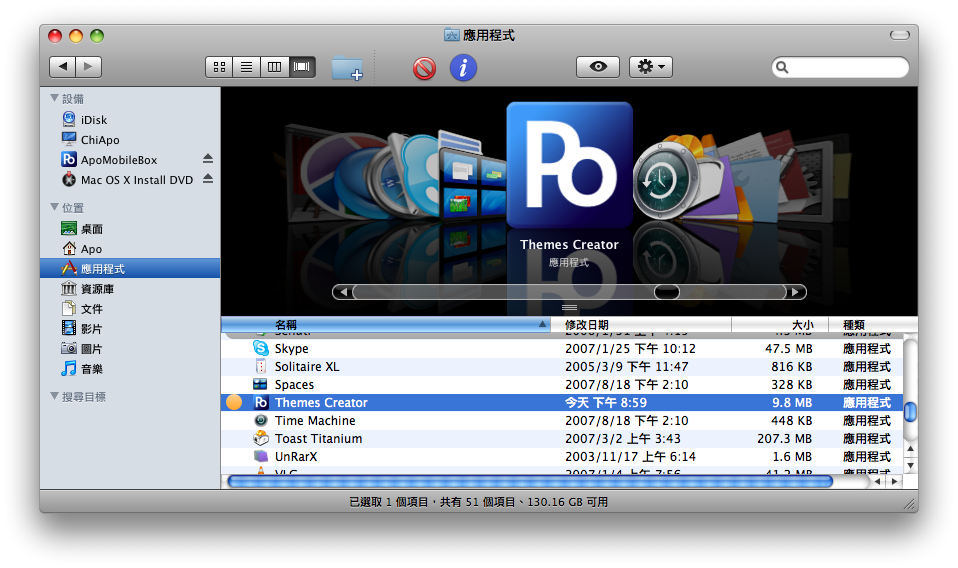Select Solitaire XL in the list
This screenshot has width=958, height=568.
pyautogui.click(x=562, y=366)
